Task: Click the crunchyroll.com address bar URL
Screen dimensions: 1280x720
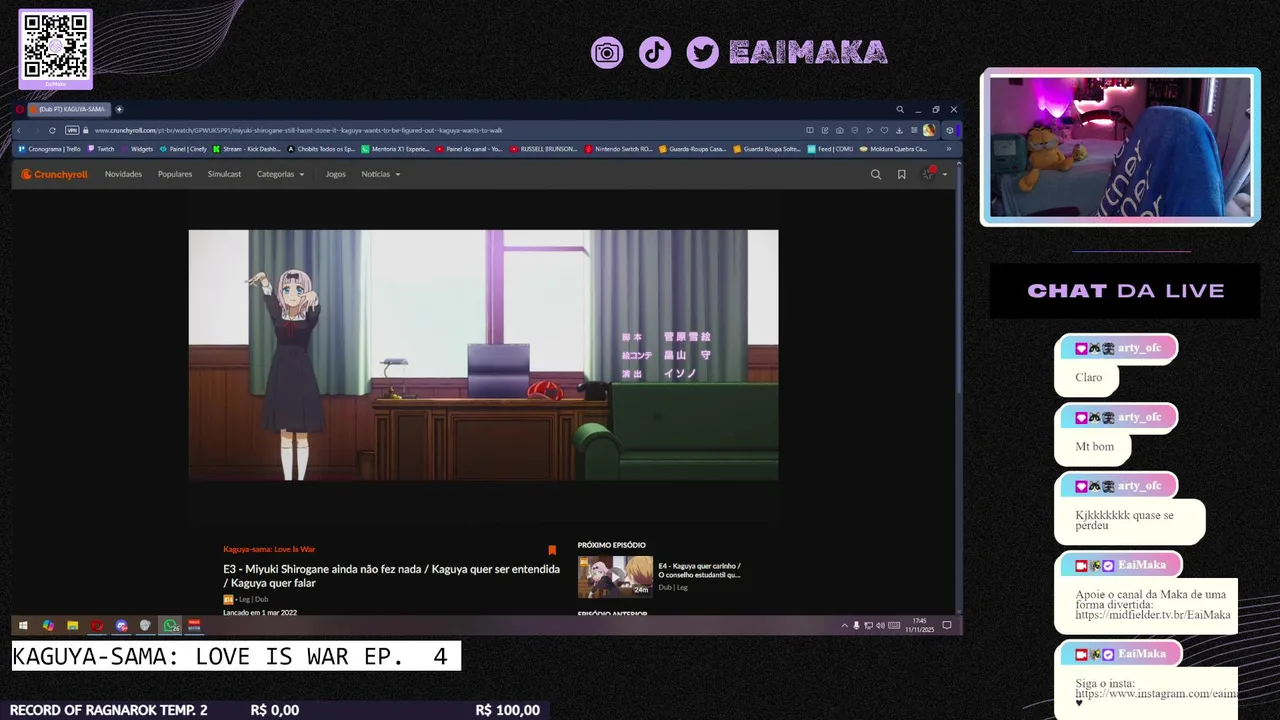Action: pos(298,130)
